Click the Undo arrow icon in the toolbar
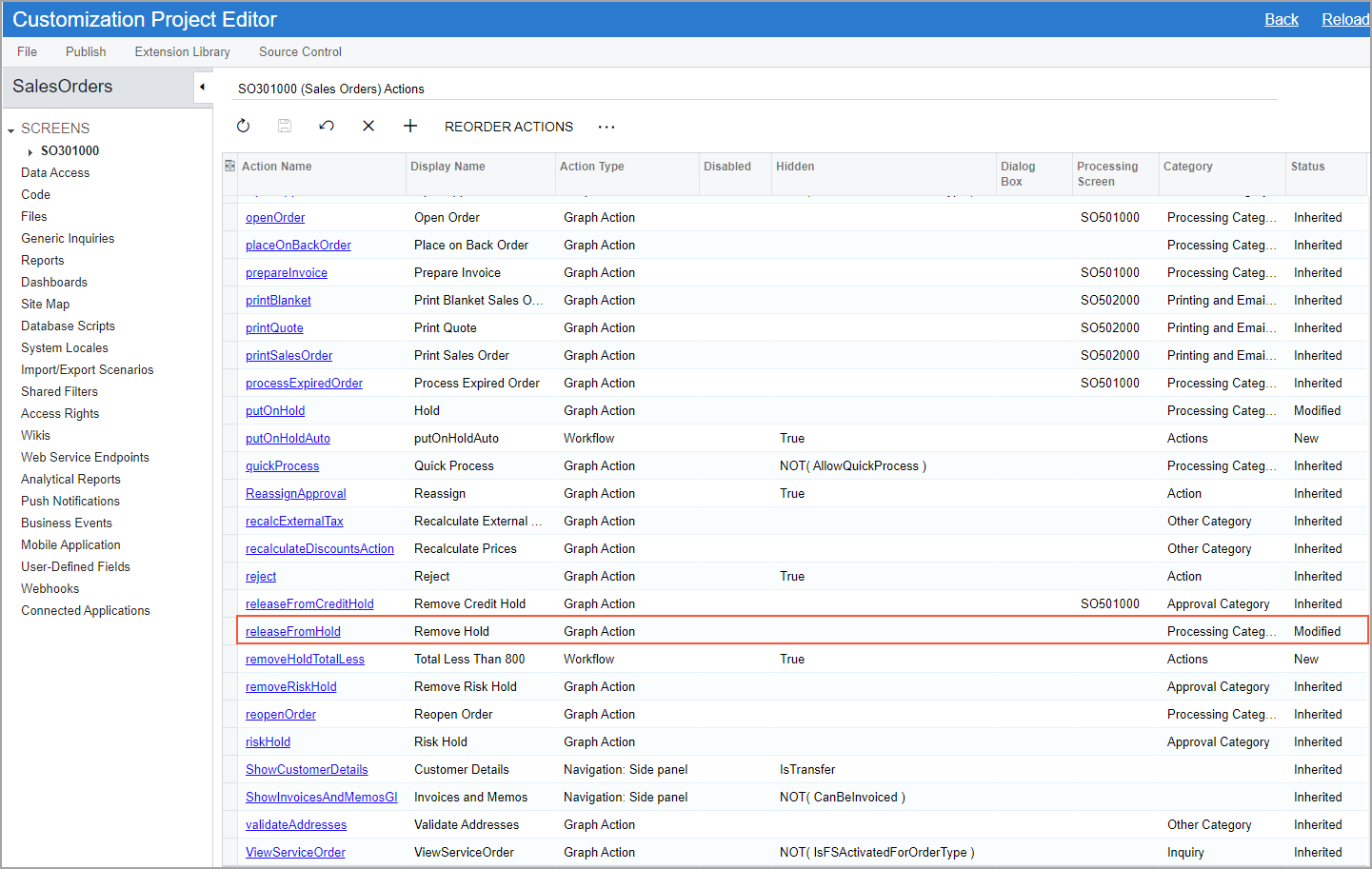 (x=327, y=126)
